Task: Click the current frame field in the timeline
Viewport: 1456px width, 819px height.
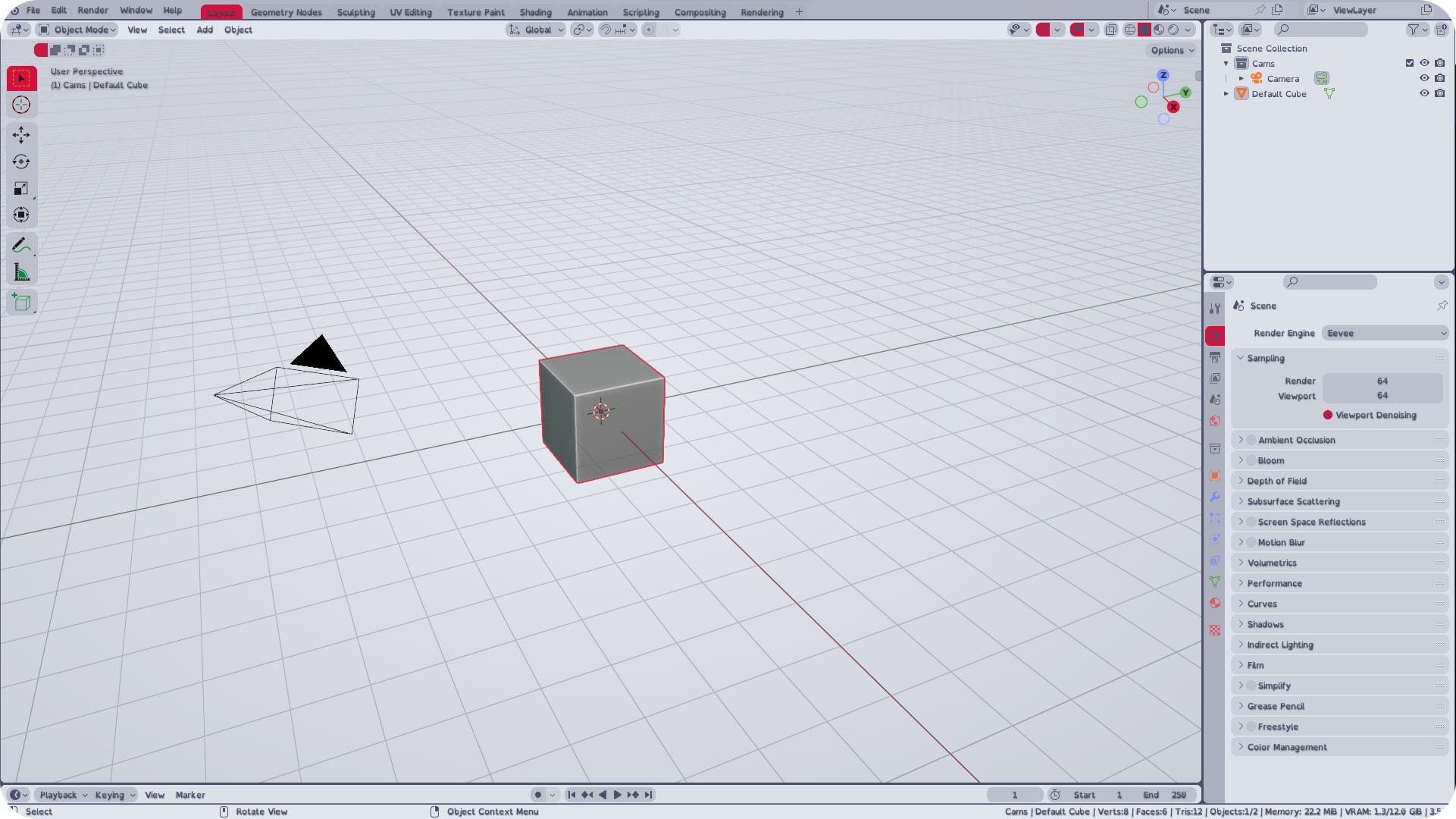Action: click(x=1015, y=795)
